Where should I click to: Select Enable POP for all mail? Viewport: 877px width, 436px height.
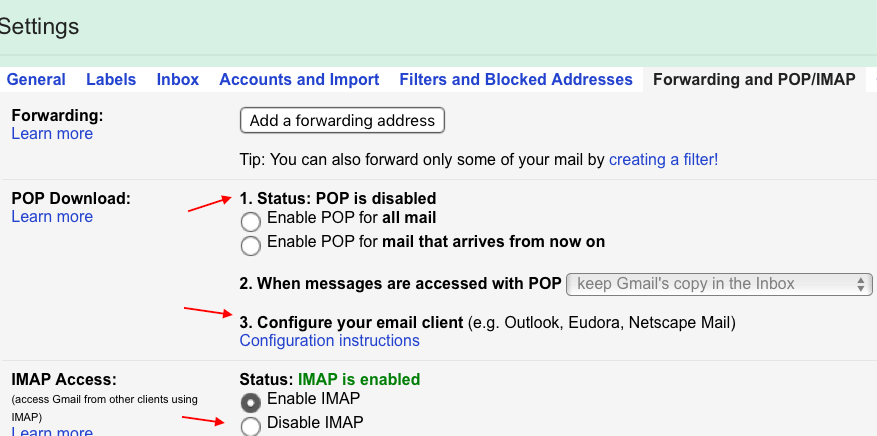click(251, 220)
